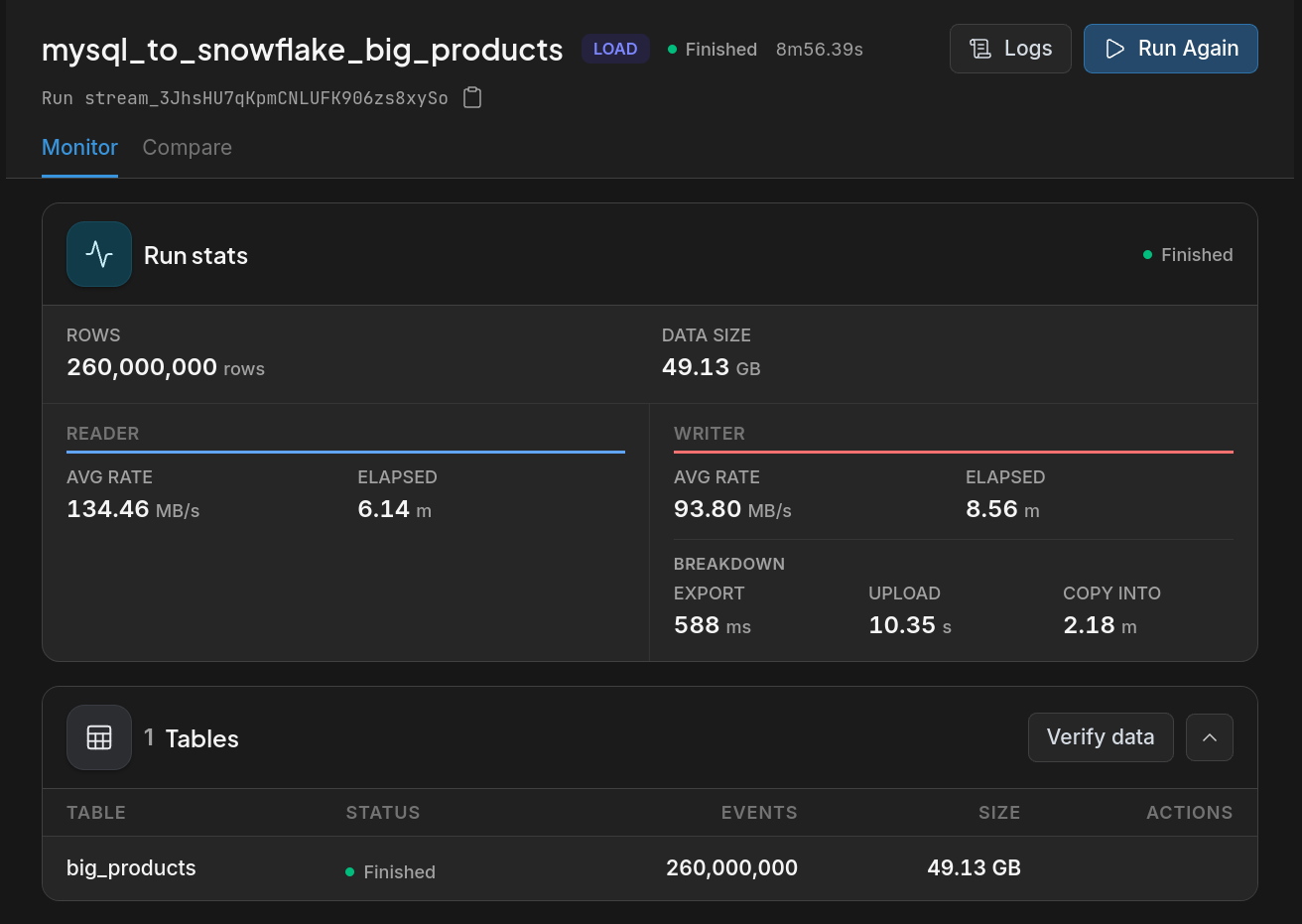The width and height of the screenshot is (1302, 924).
Task: Copy the run stream ID with clipboard icon
Action: tap(472, 97)
